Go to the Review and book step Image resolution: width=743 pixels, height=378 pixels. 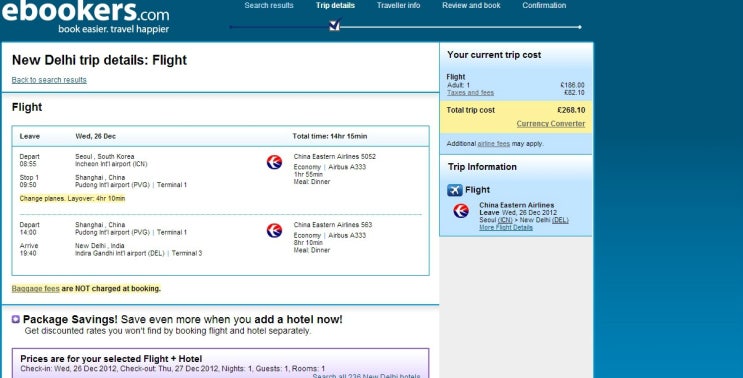click(x=471, y=6)
